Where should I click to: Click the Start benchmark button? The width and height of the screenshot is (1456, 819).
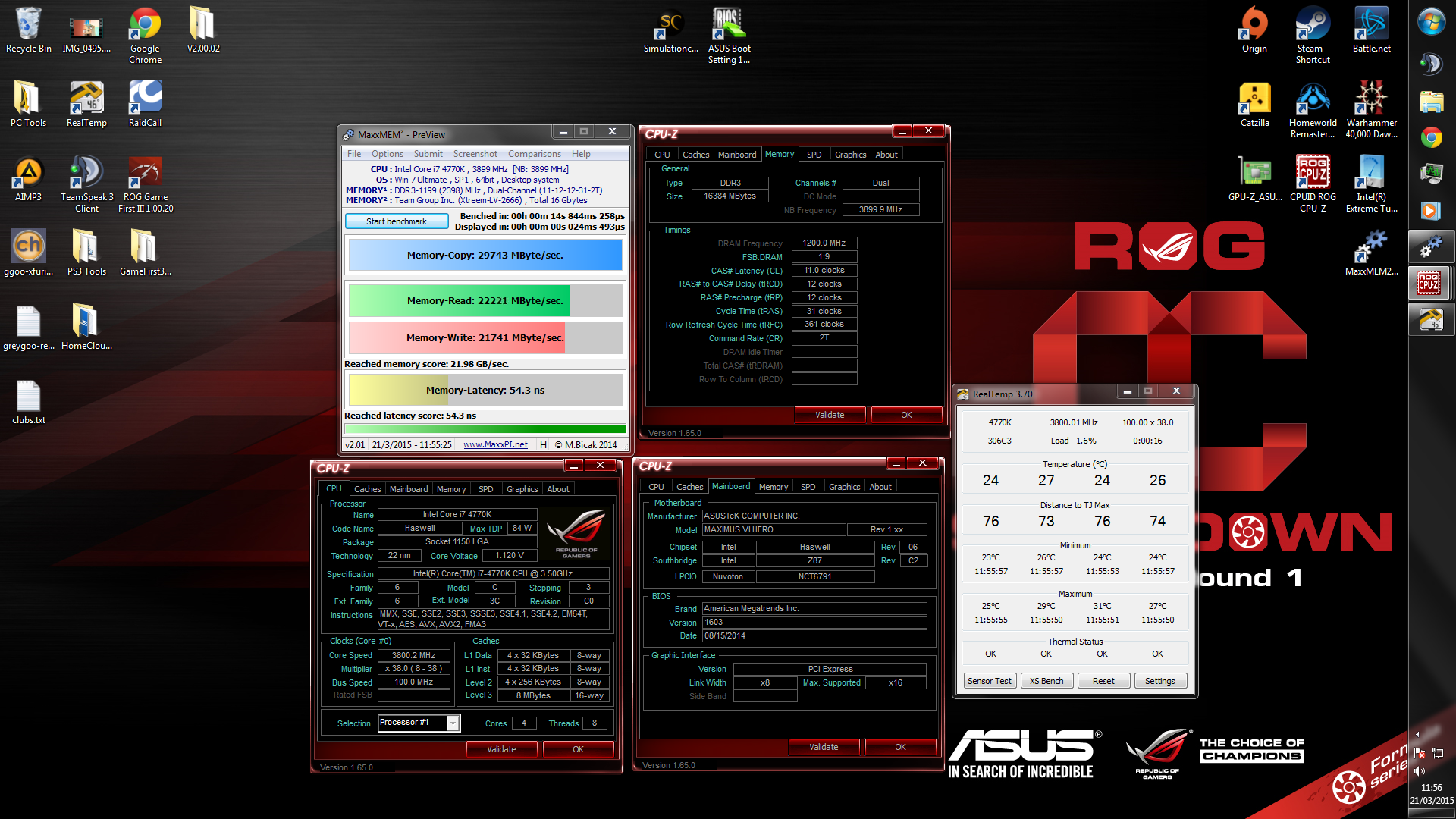(396, 221)
